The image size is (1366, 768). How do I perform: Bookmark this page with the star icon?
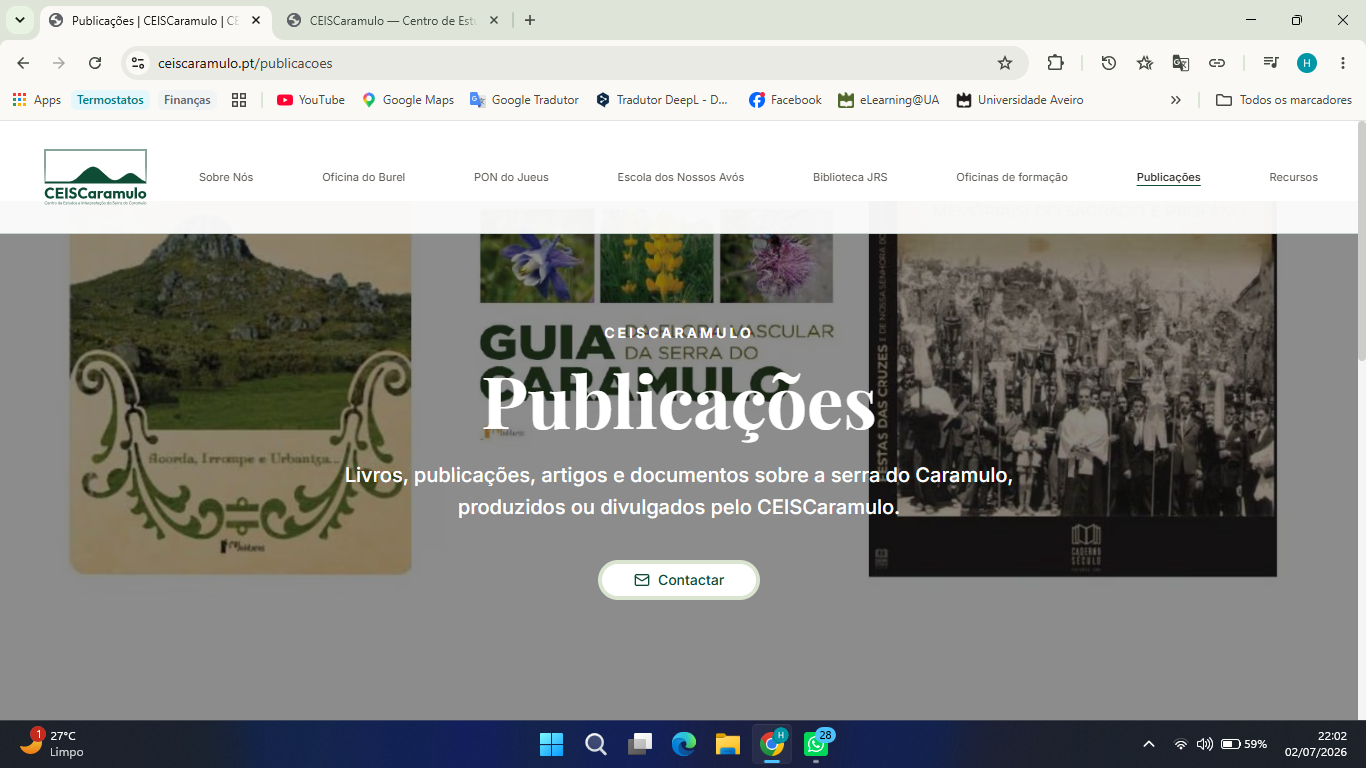pos(1005,63)
